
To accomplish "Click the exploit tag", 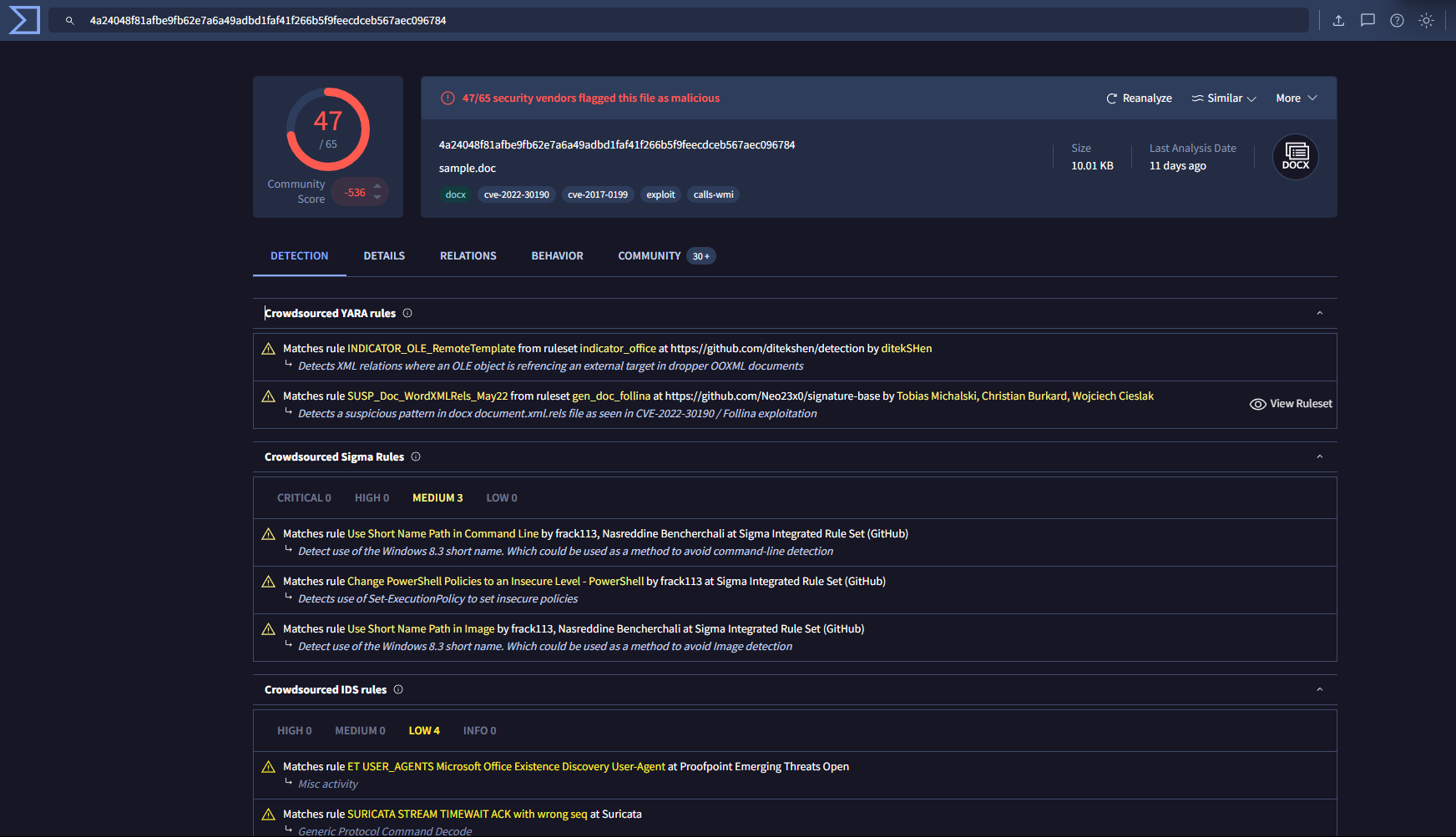I will (660, 195).
